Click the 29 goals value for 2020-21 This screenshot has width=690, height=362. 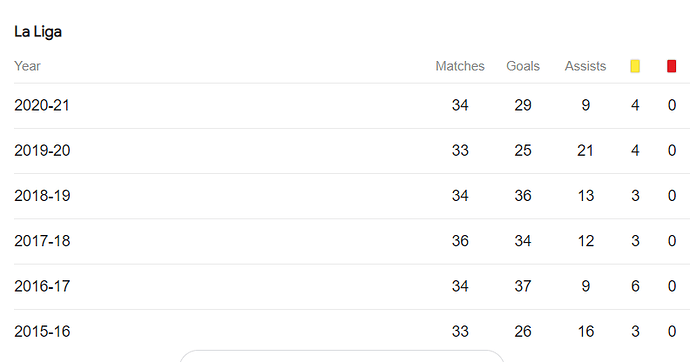coord(523,106)
